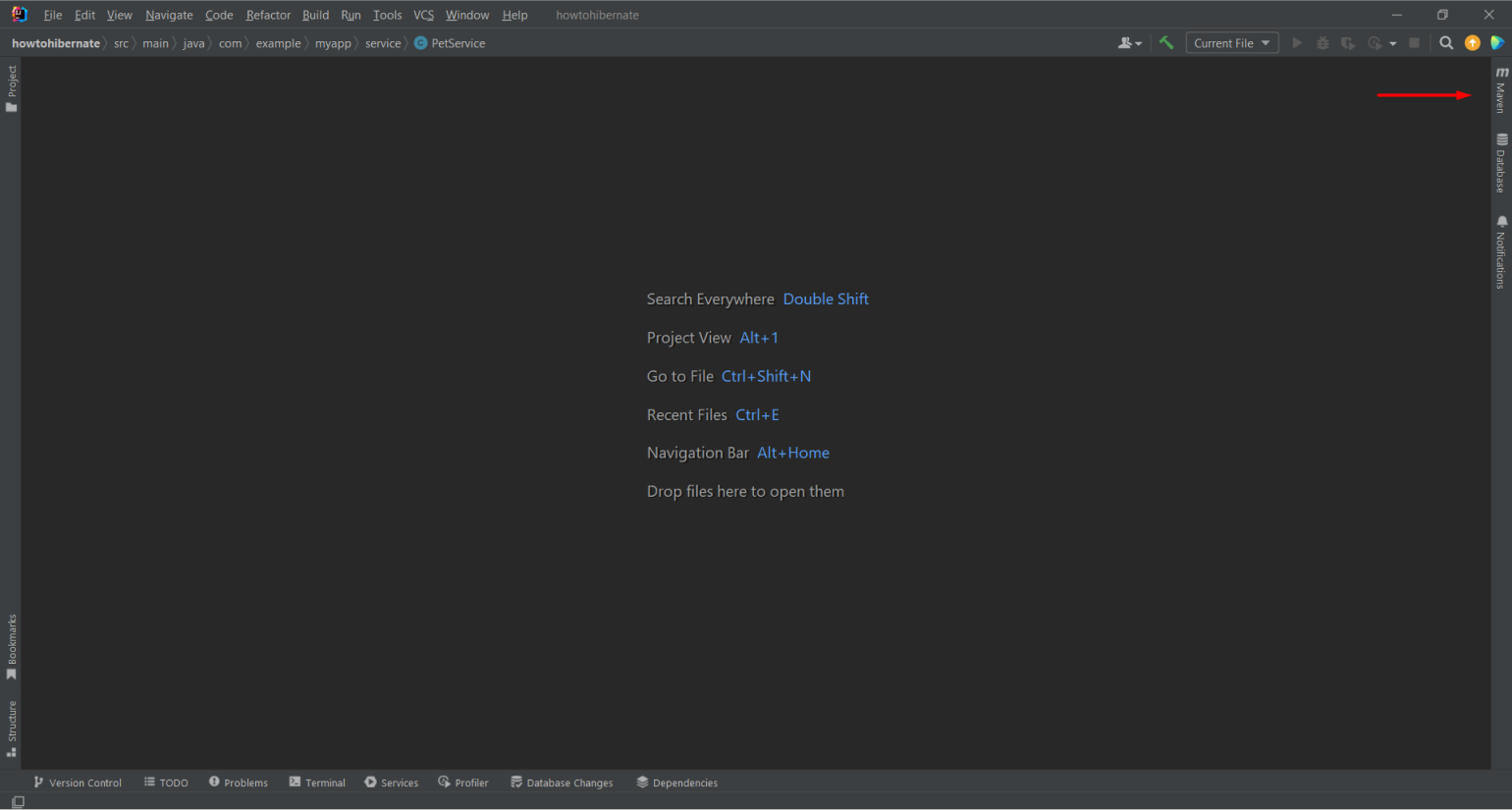Viewport: 1512px width, 810px height.
Task: Restore down the IDE window
Action: 1442,15
